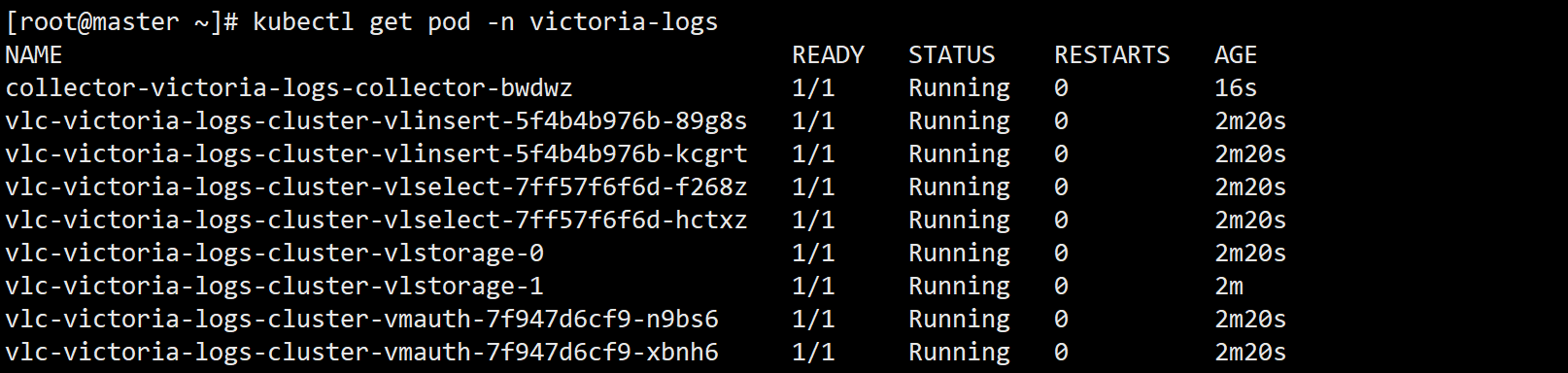
Task: Click restarts count 0 of vlinsert-kcgrt
Action: point(1061,154)
